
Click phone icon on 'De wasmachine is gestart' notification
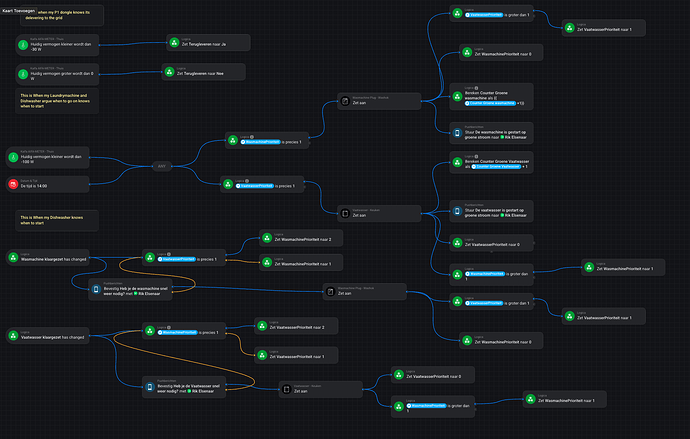tap(458, 132)
